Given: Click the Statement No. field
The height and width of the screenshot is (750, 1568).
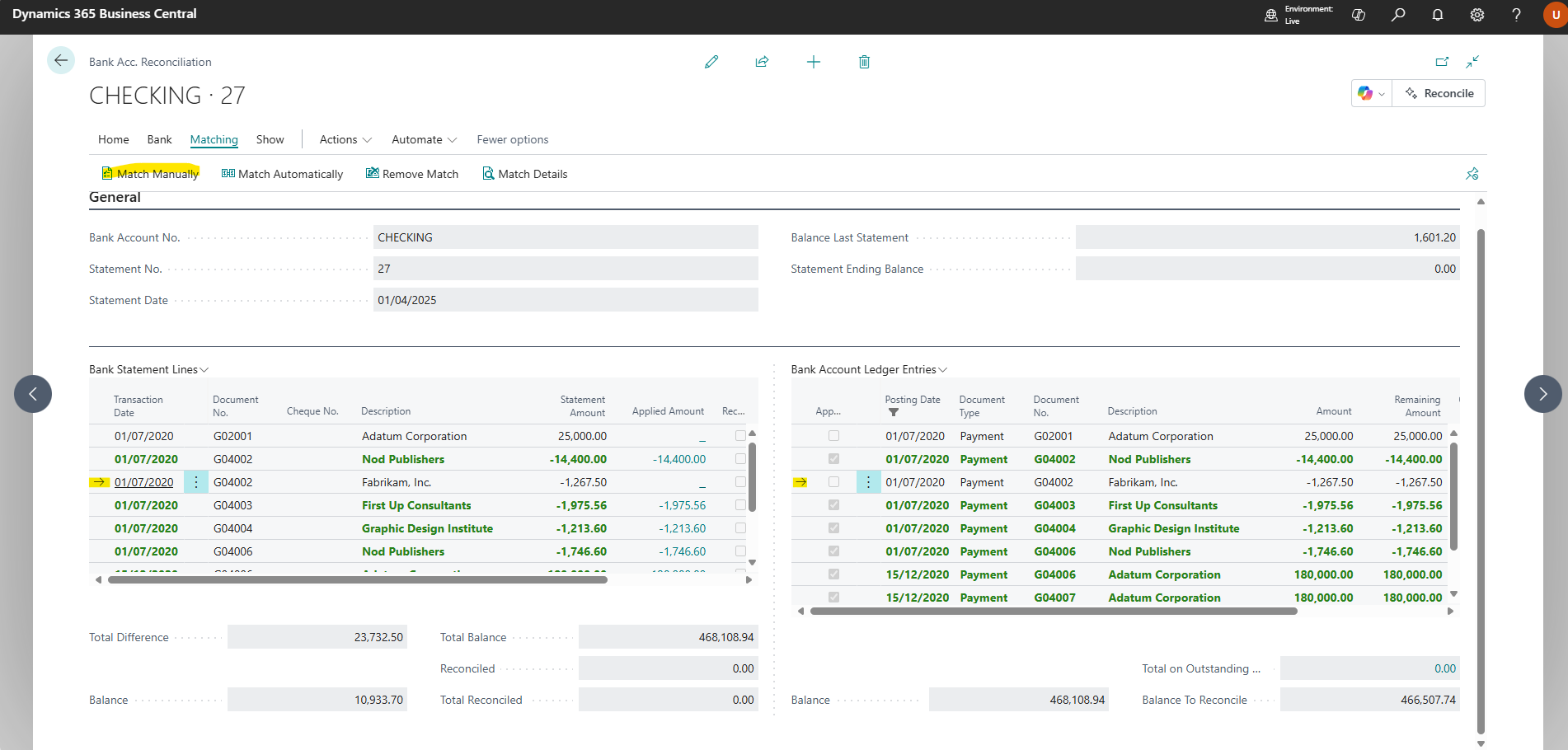Looking at the screenshot, I should coord(566,269).
